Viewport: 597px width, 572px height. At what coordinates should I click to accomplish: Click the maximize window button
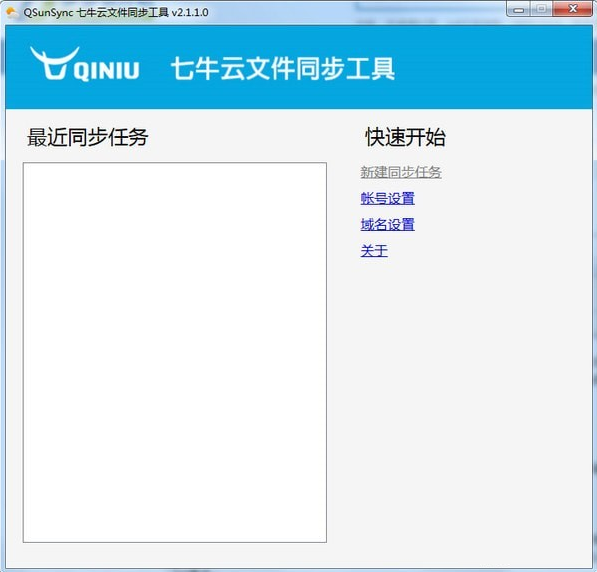click(541, 9)
